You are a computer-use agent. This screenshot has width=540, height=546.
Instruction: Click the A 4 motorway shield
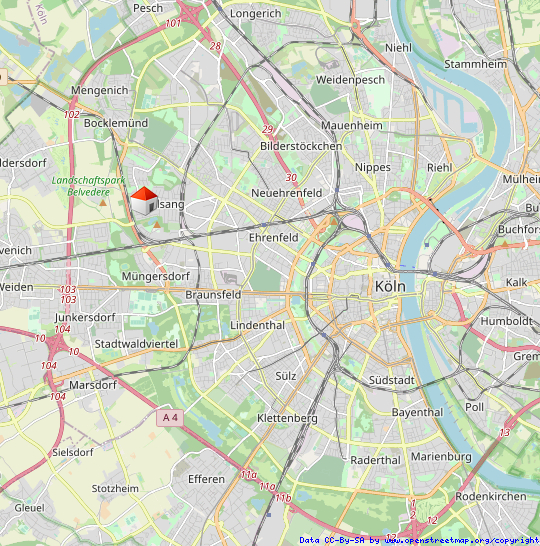(x=170, y=418)
